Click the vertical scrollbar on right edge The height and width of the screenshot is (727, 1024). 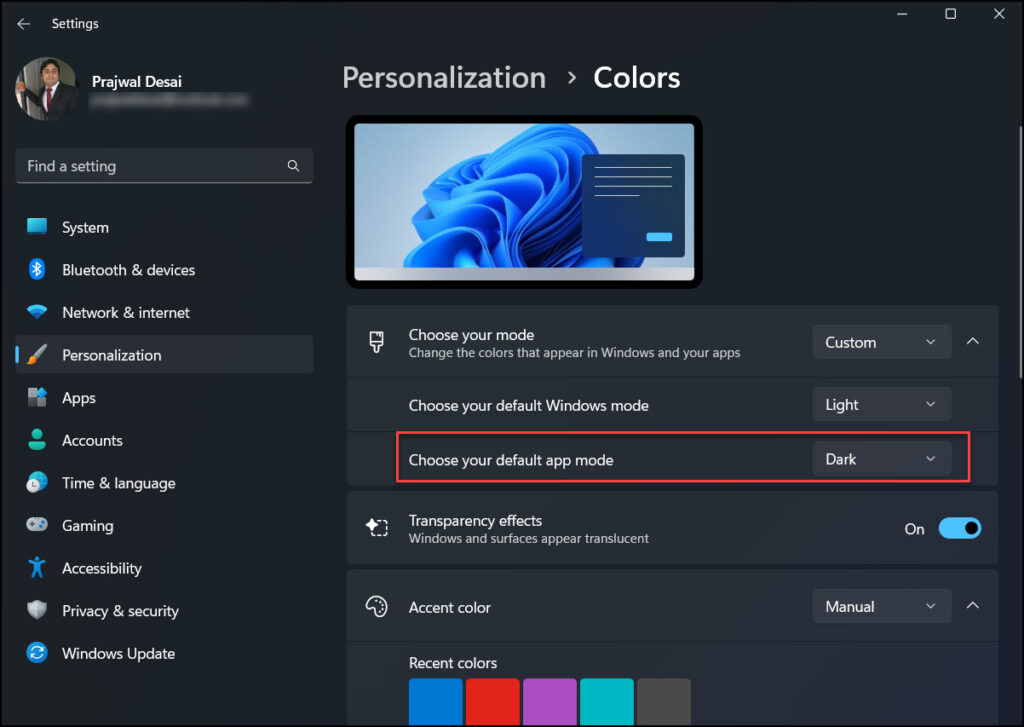1020,251
